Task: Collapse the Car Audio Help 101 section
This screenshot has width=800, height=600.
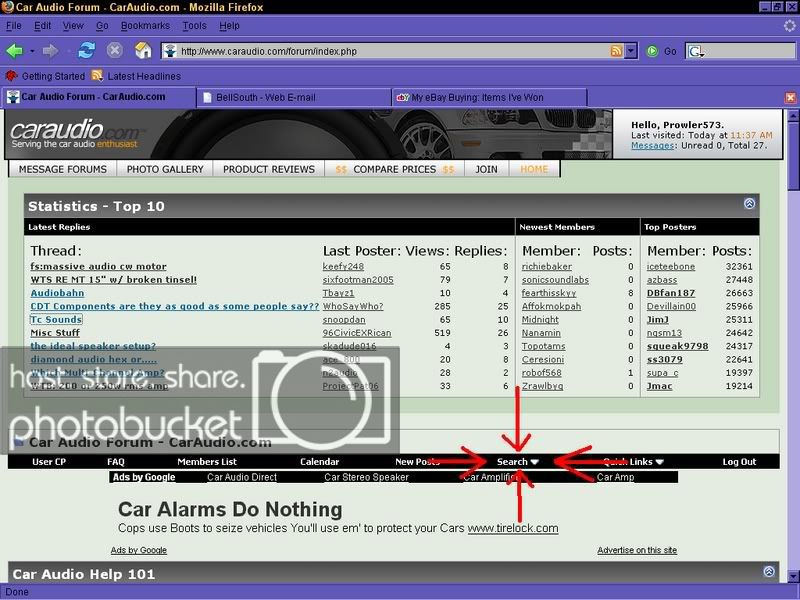Action: point(769,571)
